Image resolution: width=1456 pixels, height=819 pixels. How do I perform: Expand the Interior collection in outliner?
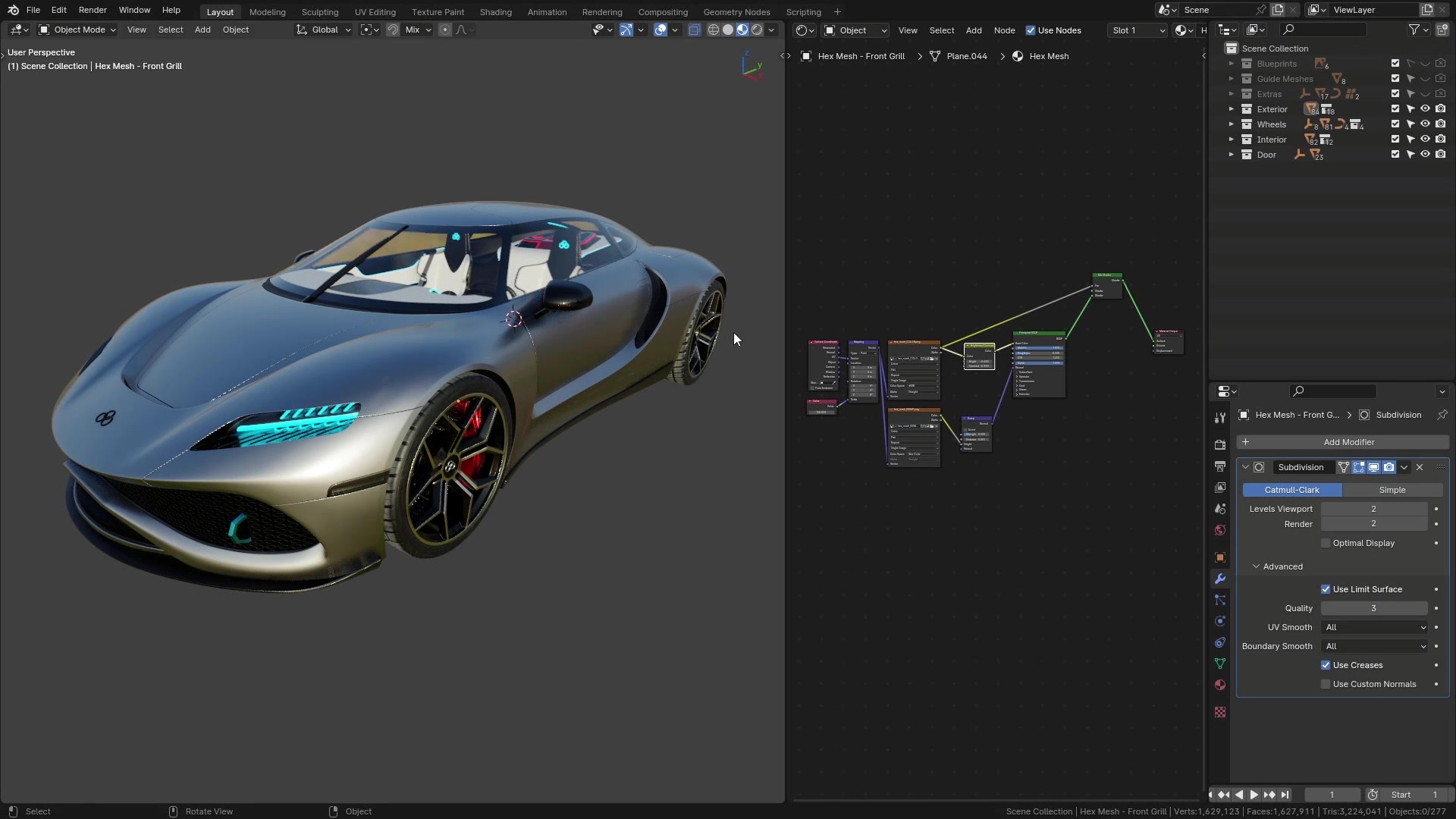[1231, 139]
